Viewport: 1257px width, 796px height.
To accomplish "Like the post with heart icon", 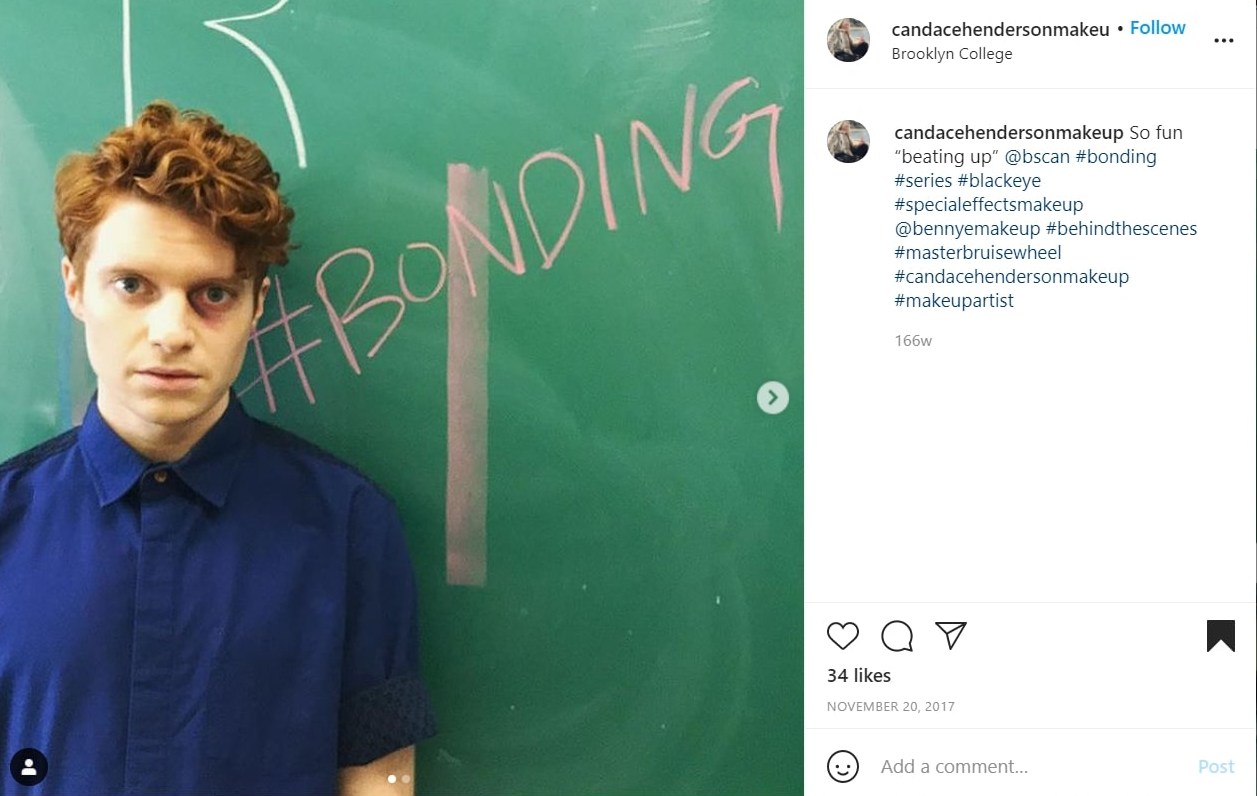I will click(843, 636).
